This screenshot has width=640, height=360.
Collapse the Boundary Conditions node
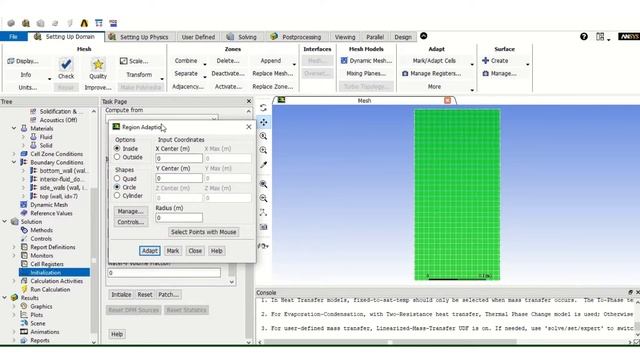tap(14, 162)
